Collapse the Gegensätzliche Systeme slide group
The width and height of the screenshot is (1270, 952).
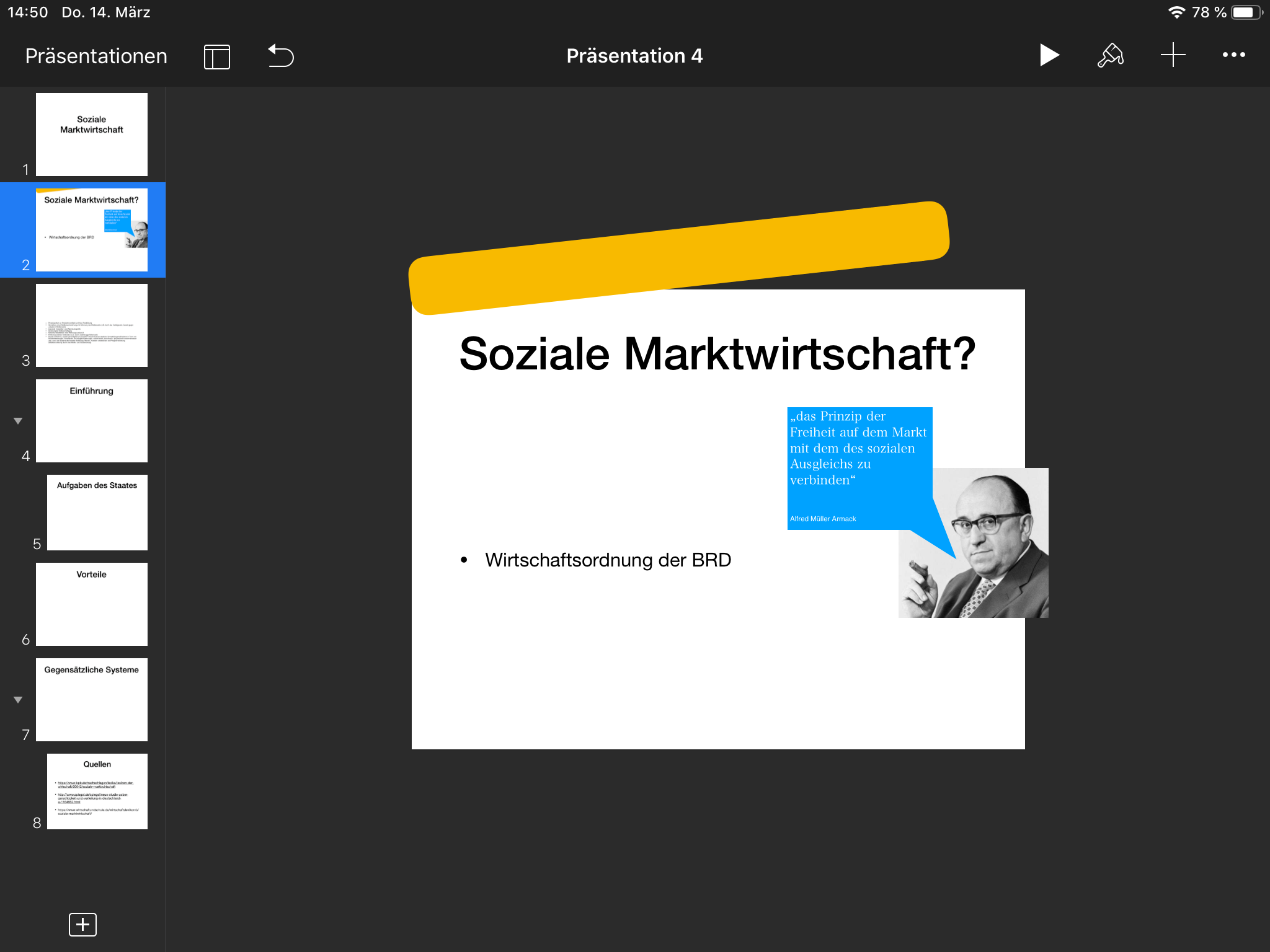pos(18,700)
